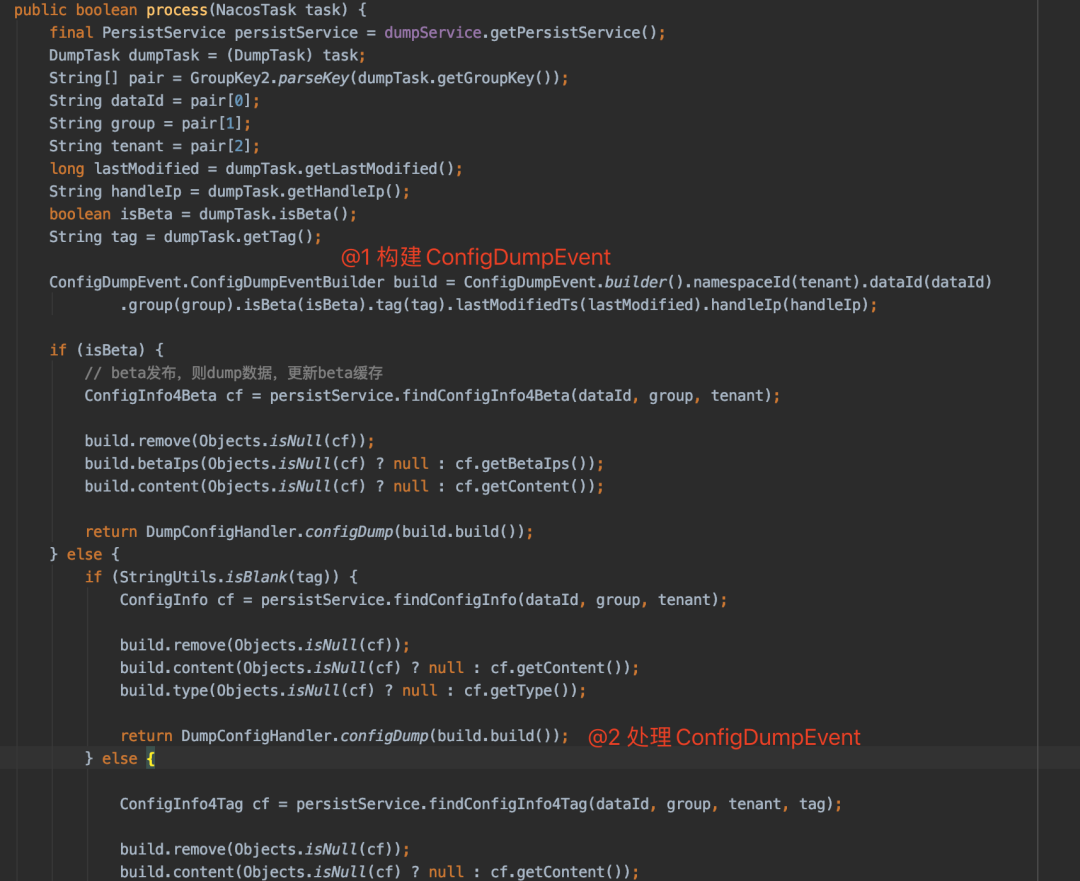This screenshot has height=881, width=1080.
Task: Click the process method name
Action: (x=176, y=10)
